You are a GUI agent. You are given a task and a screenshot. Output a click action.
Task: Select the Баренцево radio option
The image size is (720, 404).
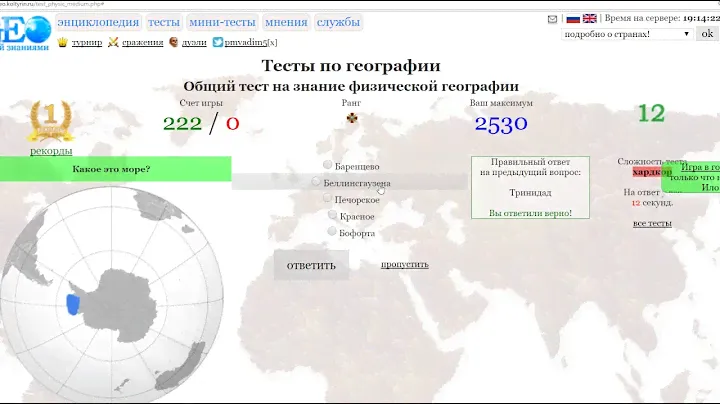pyautogui.click(x=328, y=165)
